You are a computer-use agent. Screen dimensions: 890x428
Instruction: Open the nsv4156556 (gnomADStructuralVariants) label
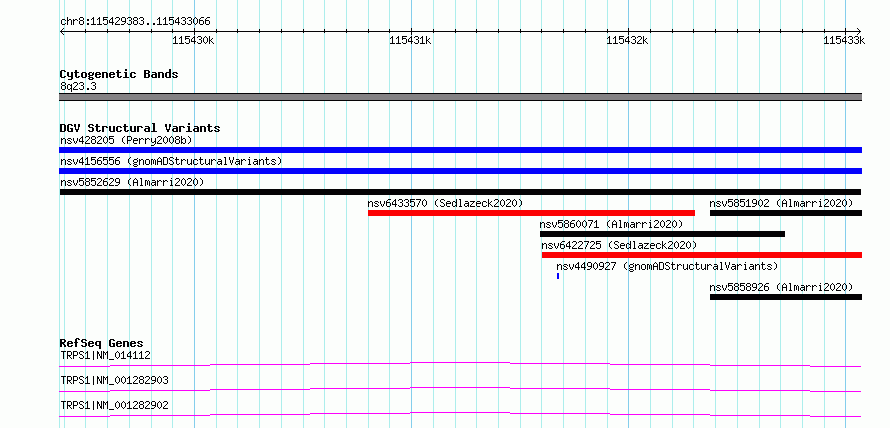(x=171, y=161)
